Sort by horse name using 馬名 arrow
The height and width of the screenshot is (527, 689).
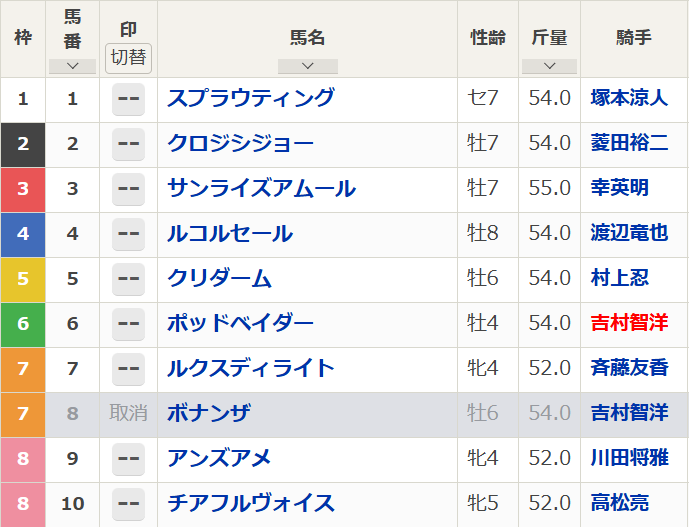coord(308,66)
